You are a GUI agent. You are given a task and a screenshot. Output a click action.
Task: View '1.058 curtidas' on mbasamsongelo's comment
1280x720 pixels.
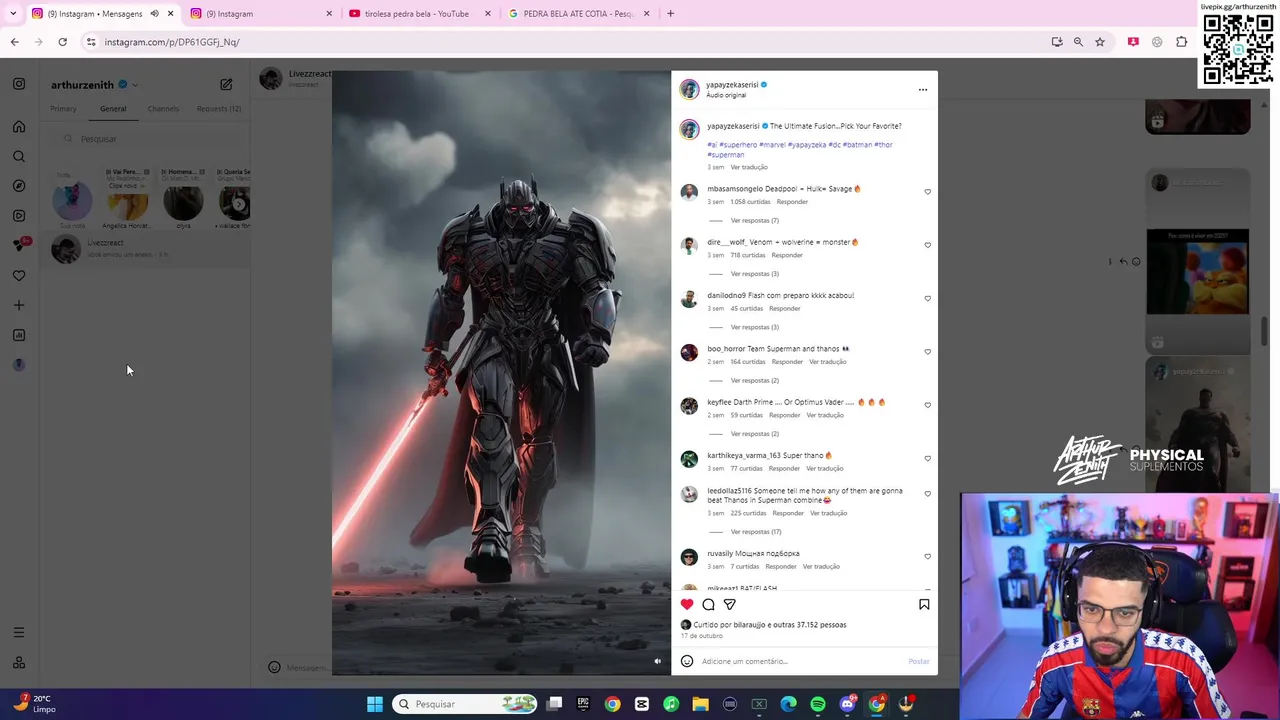pyautogui.click(x=748, y=202)
